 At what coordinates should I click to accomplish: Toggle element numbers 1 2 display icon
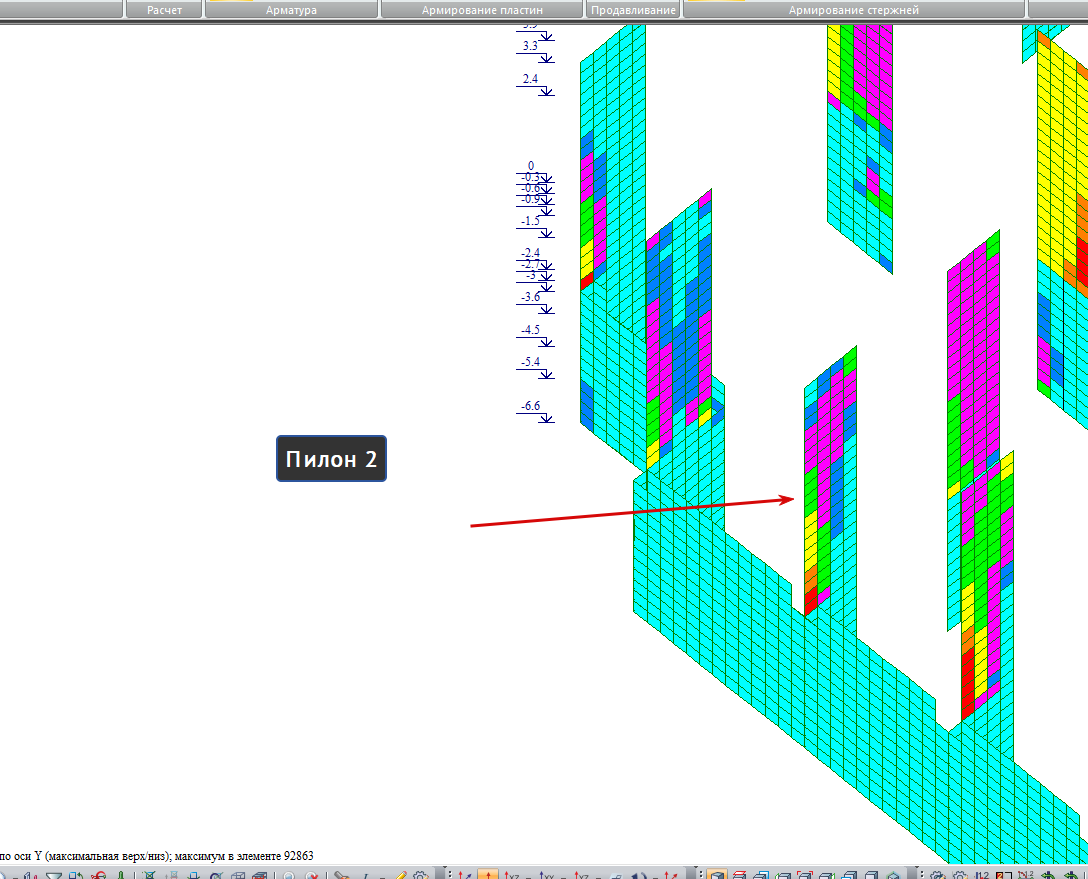point(982,874)
